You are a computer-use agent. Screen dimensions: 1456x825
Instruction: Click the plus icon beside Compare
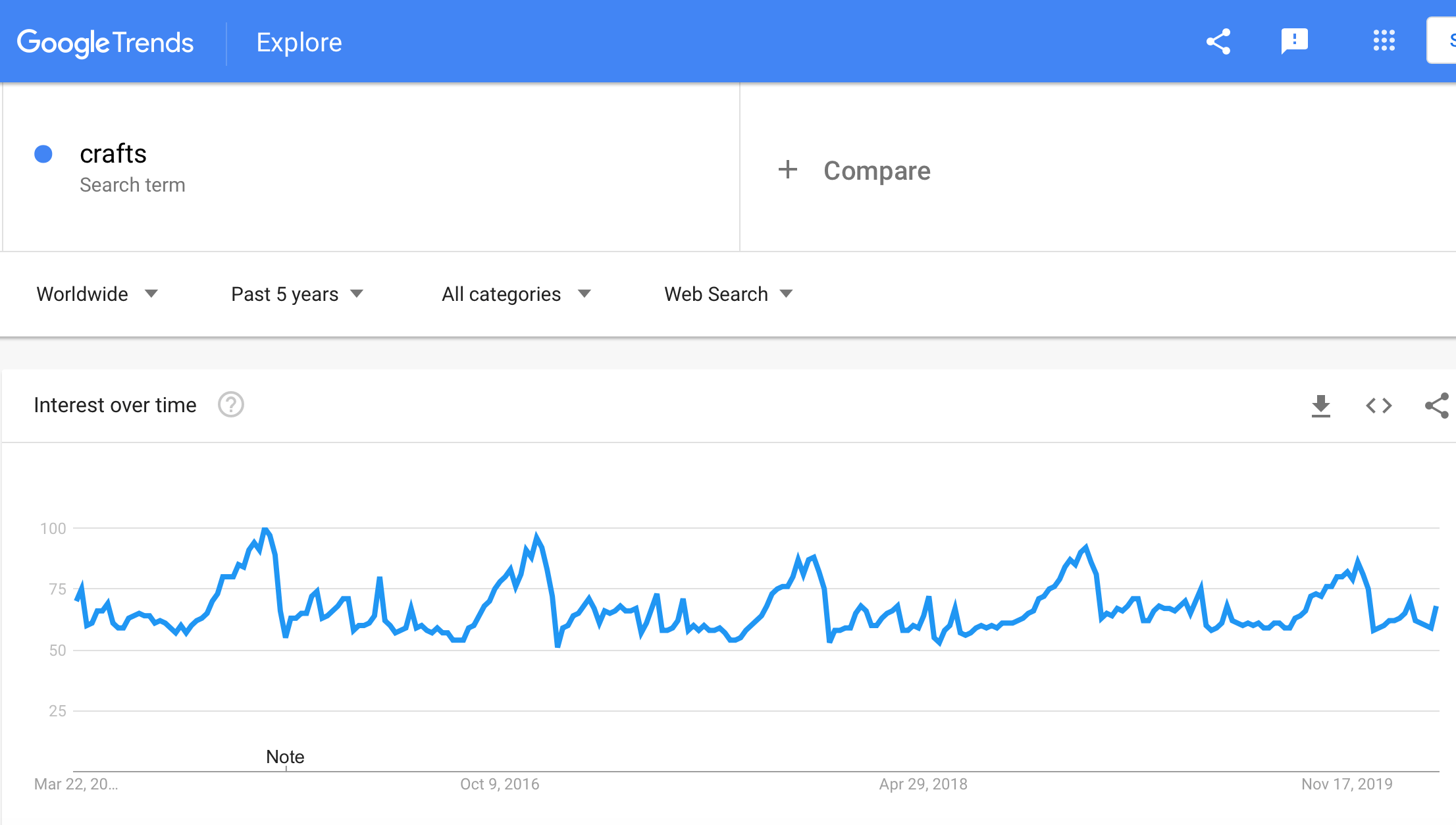pyautogui.click(x=788, y=170)
